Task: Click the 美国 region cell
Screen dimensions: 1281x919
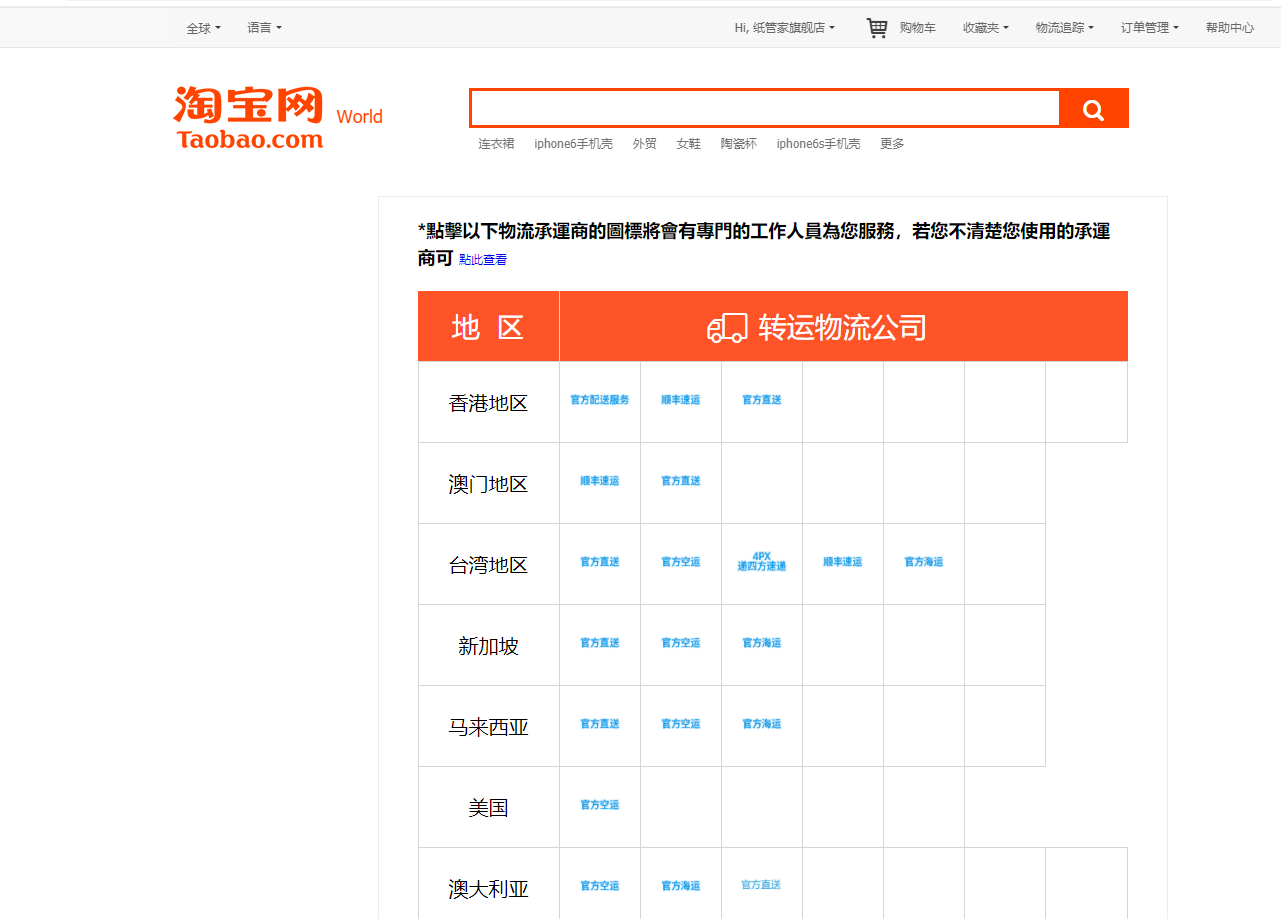Action: [489, 807]
